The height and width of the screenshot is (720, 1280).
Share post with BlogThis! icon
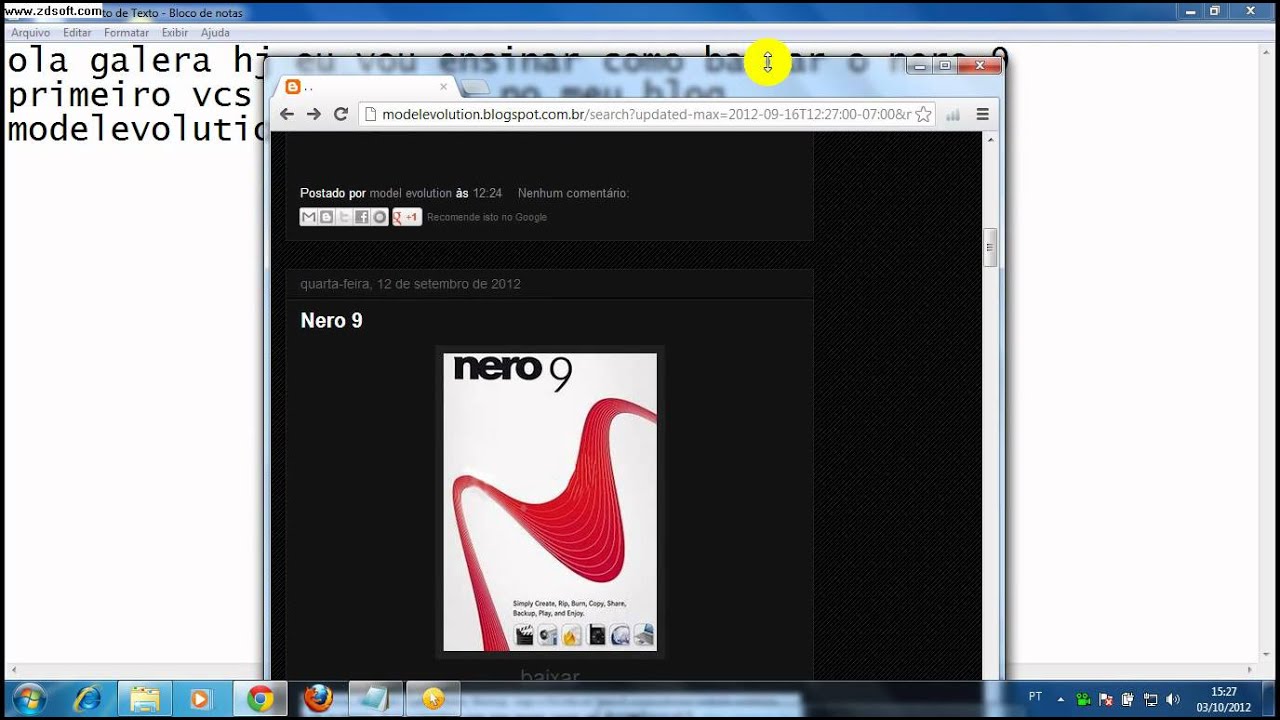tap(326, 217)
